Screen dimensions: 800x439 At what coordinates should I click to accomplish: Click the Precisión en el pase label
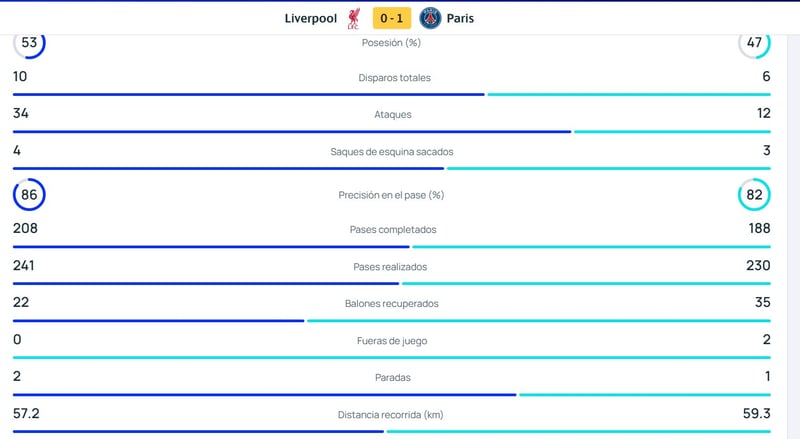[391, 195]
